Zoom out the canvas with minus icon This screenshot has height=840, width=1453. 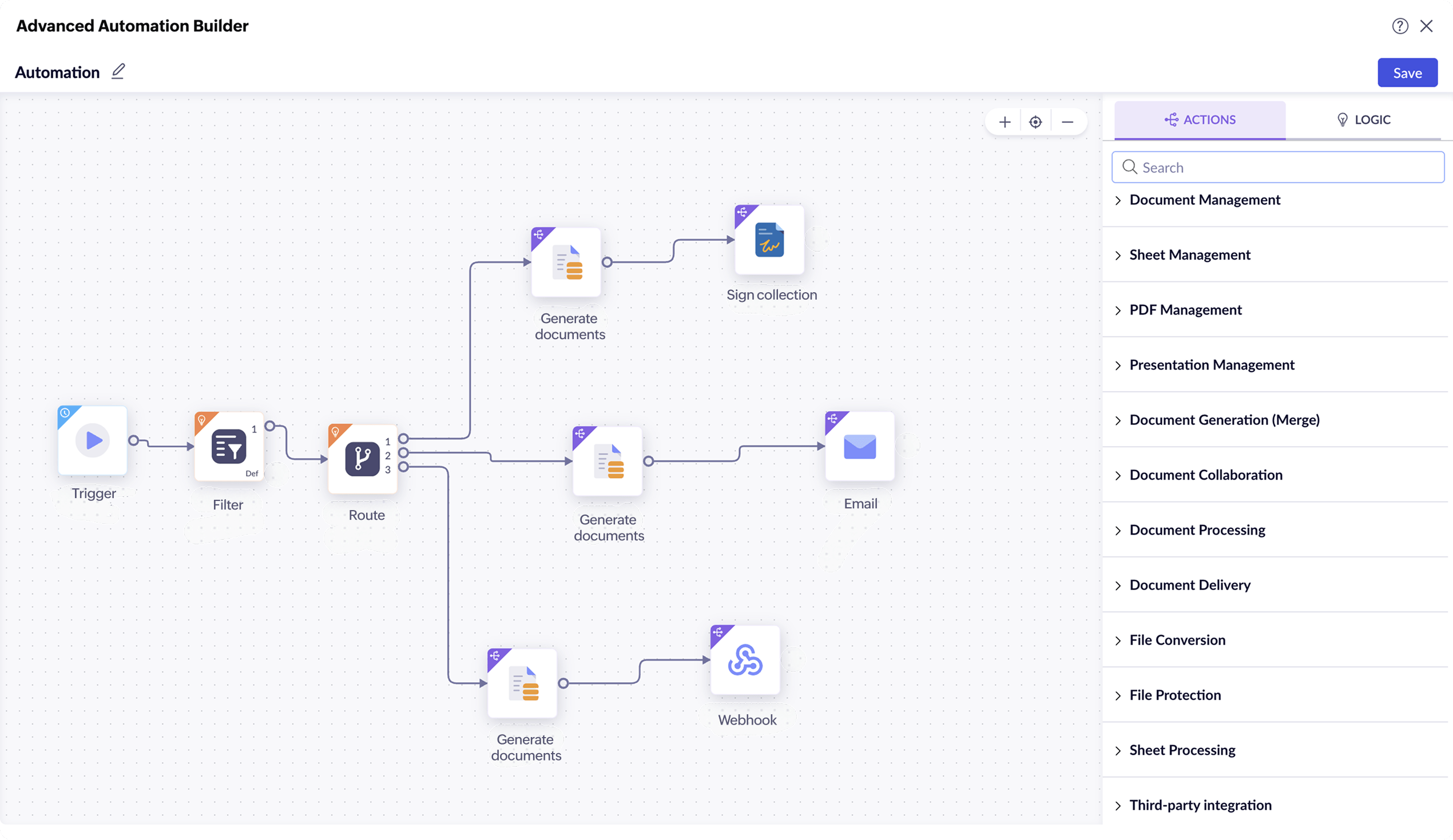tap(1067, 122)
